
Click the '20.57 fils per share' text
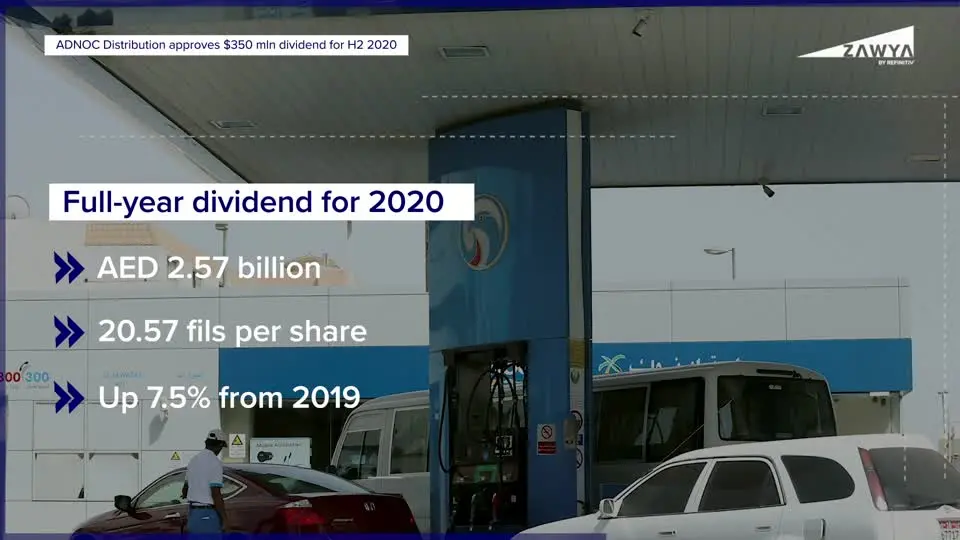click(x=233, y=332)
